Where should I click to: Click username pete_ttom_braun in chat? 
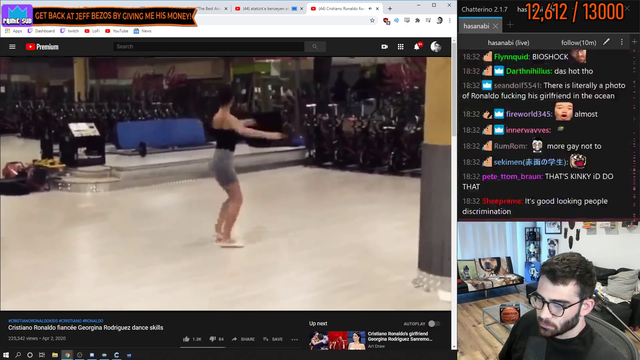coord(512,176)
